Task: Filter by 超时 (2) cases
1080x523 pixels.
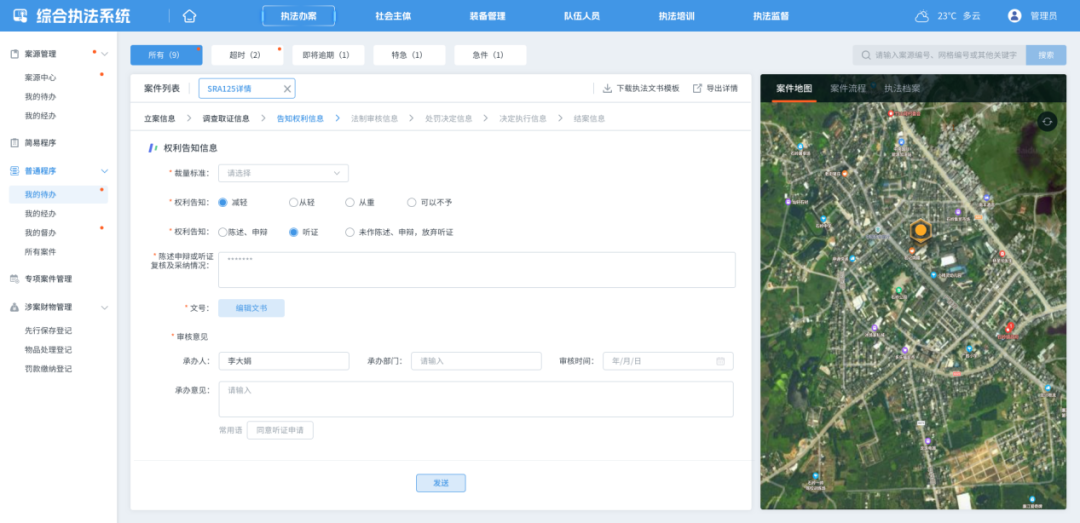Action: tap(247, 55)
